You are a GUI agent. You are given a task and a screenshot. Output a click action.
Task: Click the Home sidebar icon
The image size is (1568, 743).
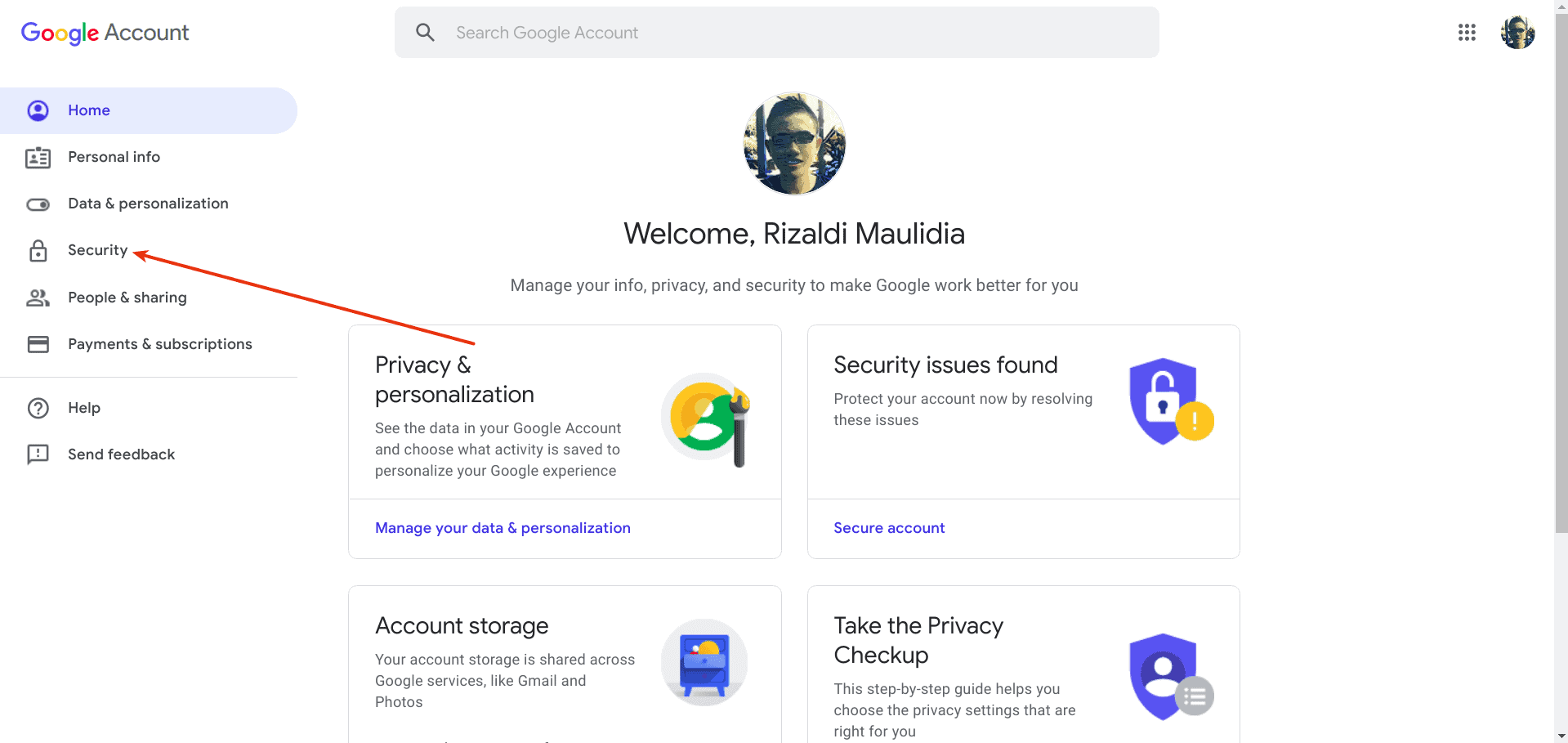pyautogui.click(x=38, y=110)
